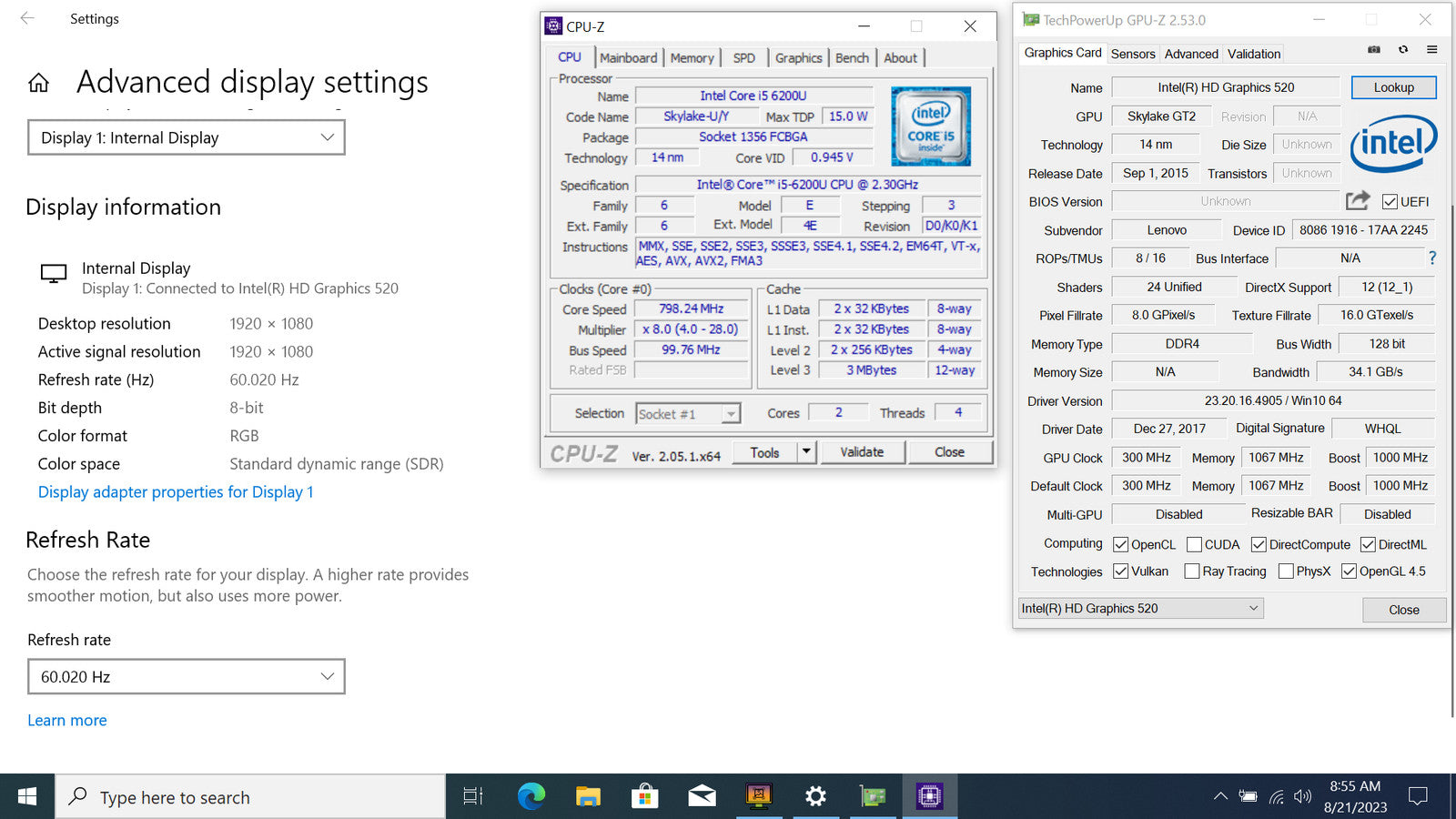Show hidden system tray icons
The image size is (1456, 819).
click(x=1220, y=797)
